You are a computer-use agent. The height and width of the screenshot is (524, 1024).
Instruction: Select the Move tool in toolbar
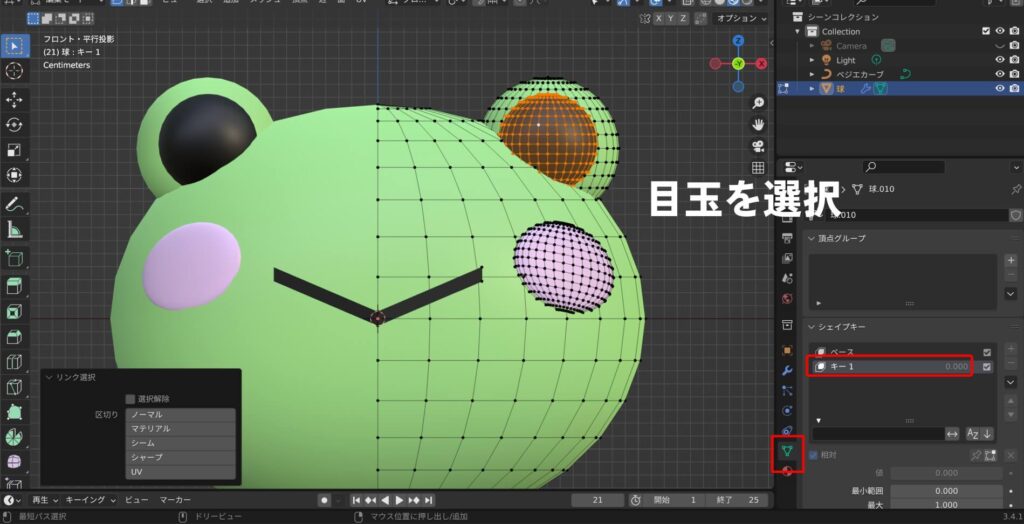coord(15,100)
